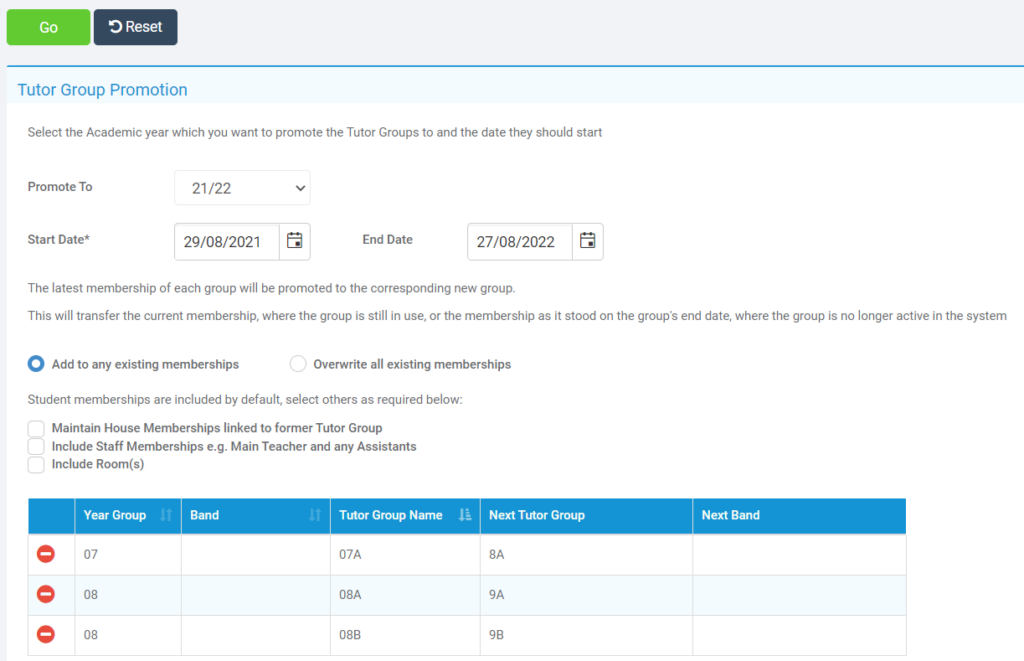Tick the Include Room(s) checkbox
Image resolution: width=1024 pixels, height=661 pixels.
(x=36, y=464)
